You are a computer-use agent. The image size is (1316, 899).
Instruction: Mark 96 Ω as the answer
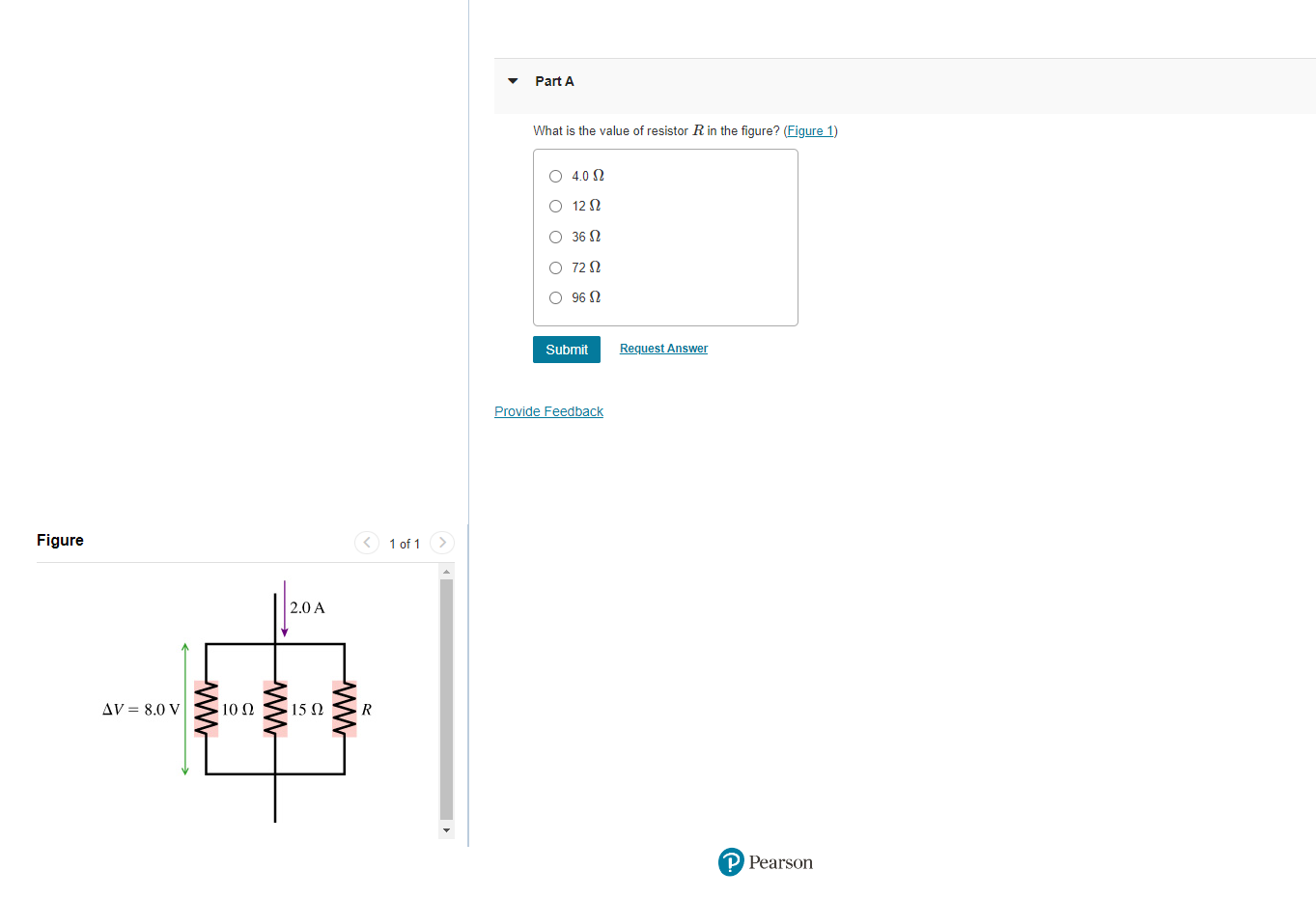(555, 297)
